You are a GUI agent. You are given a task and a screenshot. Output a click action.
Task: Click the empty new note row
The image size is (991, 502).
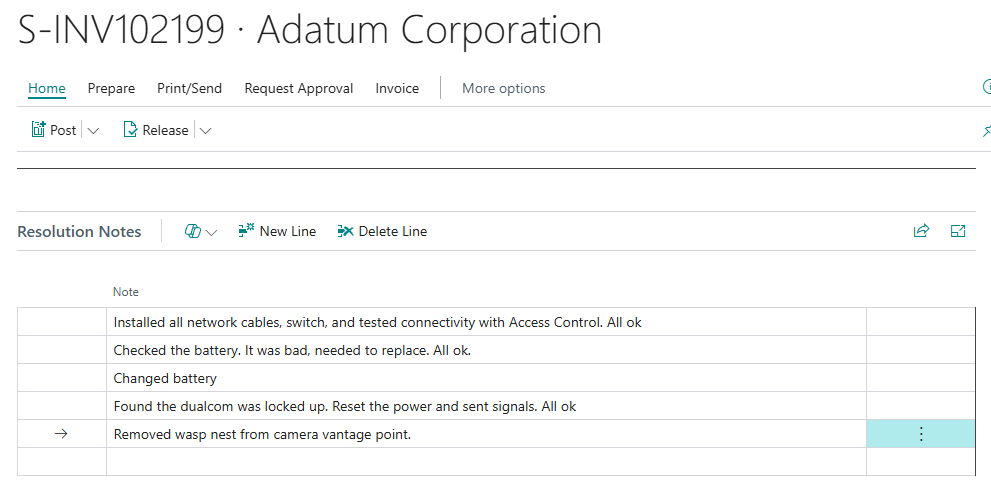pos(485,461)
